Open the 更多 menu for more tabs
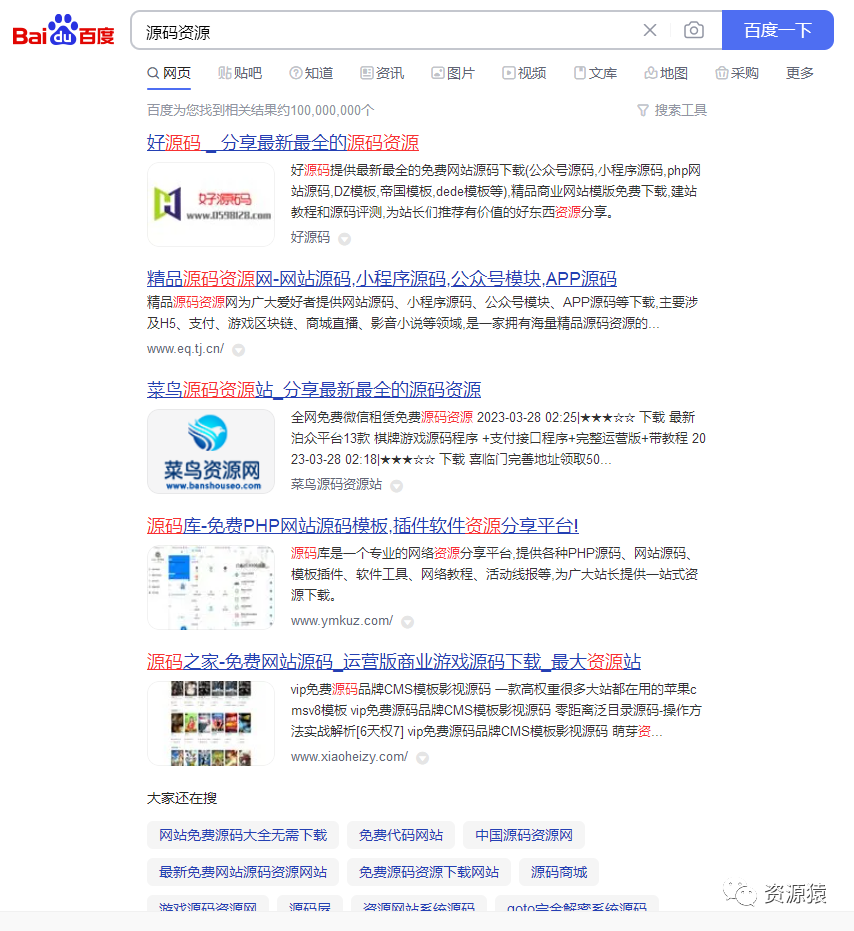The height and width of the screenshot is (931, 854). (799, 72)
